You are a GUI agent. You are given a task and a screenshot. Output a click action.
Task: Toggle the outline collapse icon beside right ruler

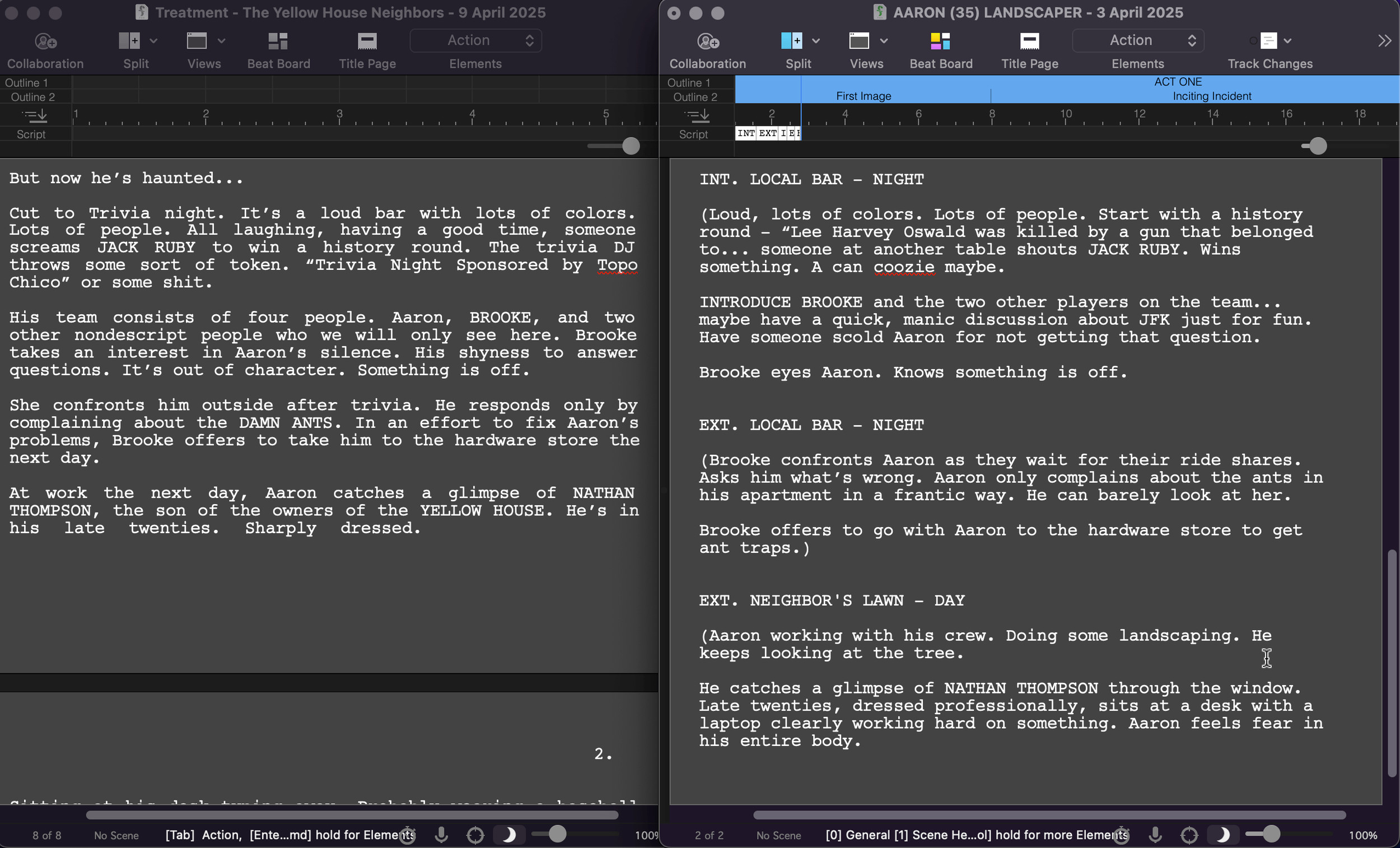pyautogui.click(x=697, y=115)
